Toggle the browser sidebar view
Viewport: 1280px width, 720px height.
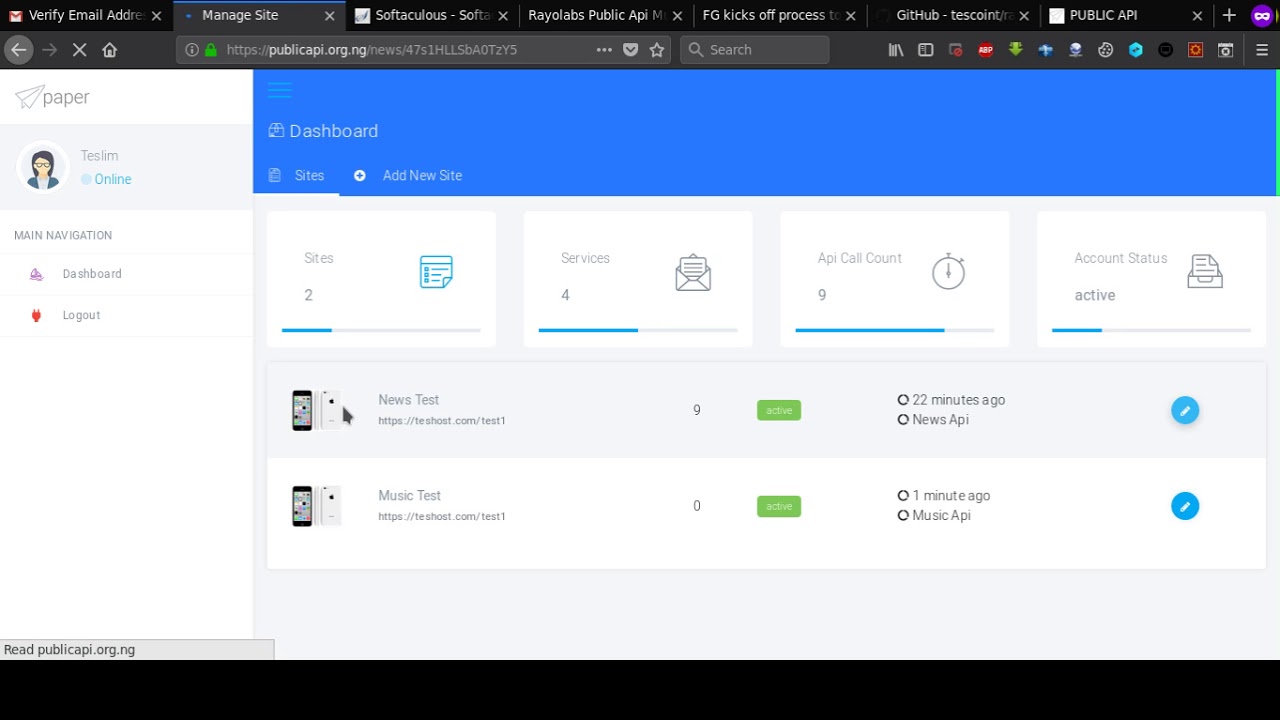(x=926, y=50)
